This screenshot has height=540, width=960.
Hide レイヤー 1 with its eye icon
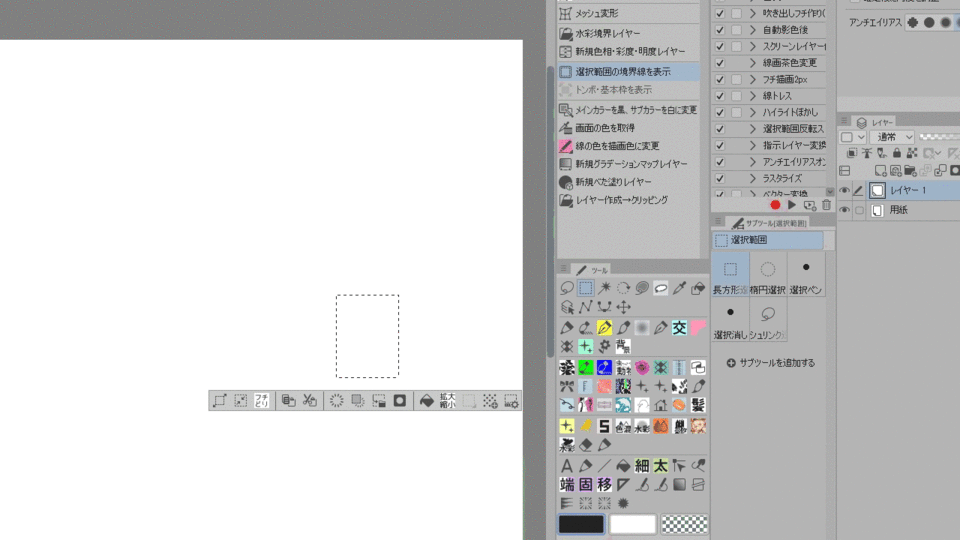[x=844, y=190]
